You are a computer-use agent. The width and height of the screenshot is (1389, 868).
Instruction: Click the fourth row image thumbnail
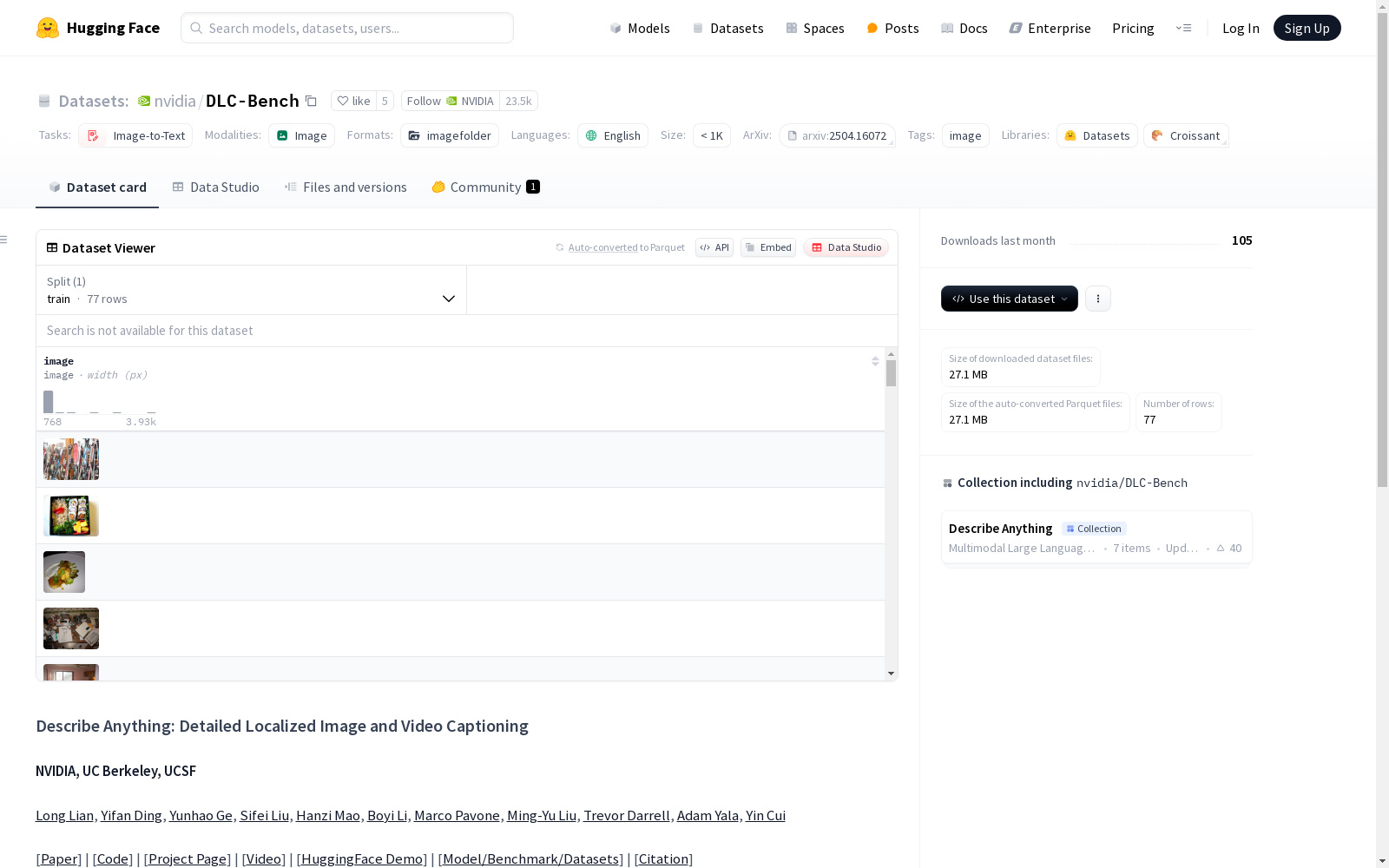pos(71,628)
